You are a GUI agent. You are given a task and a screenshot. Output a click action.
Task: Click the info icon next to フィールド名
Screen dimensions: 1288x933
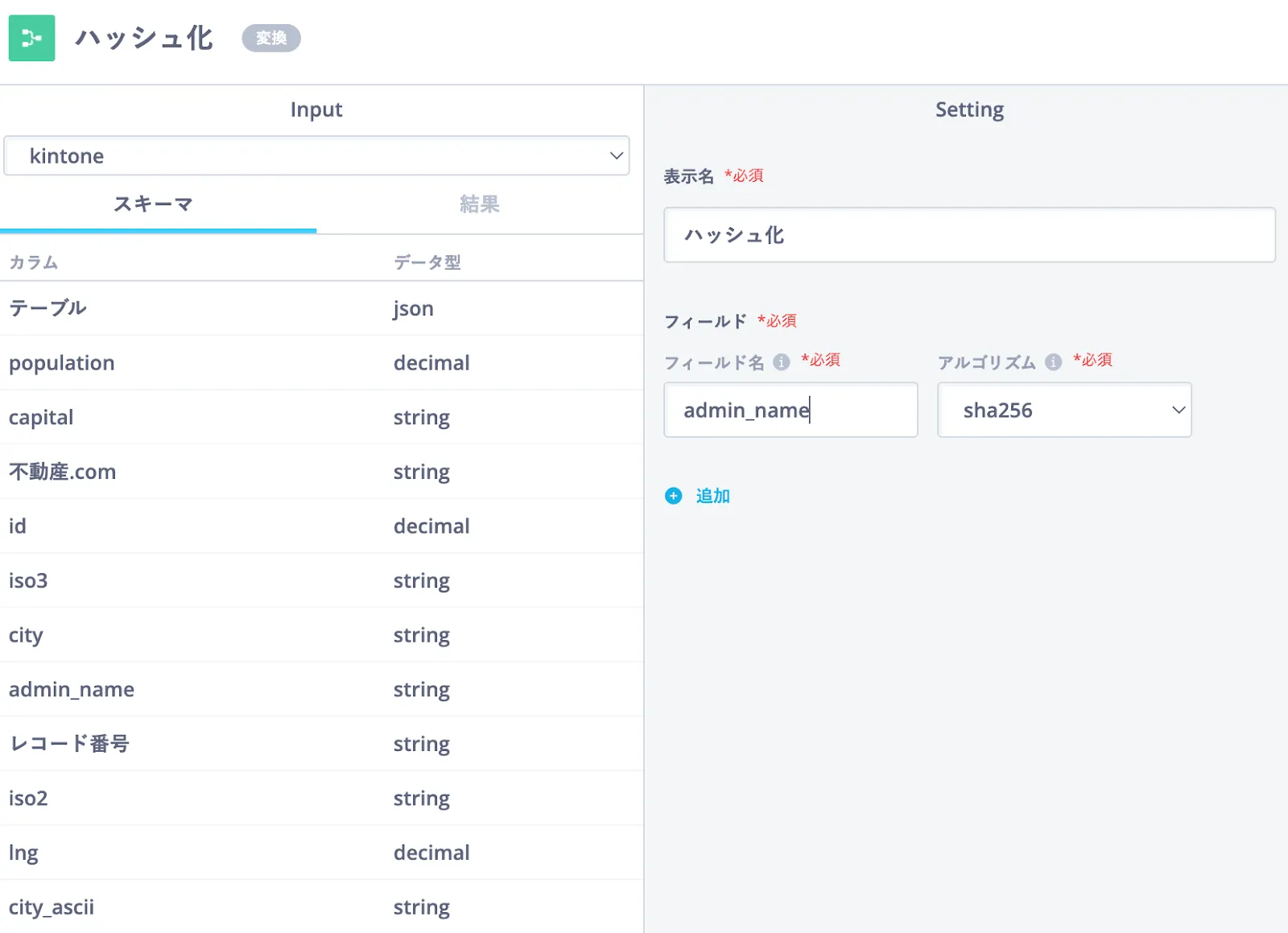[781, 362]
